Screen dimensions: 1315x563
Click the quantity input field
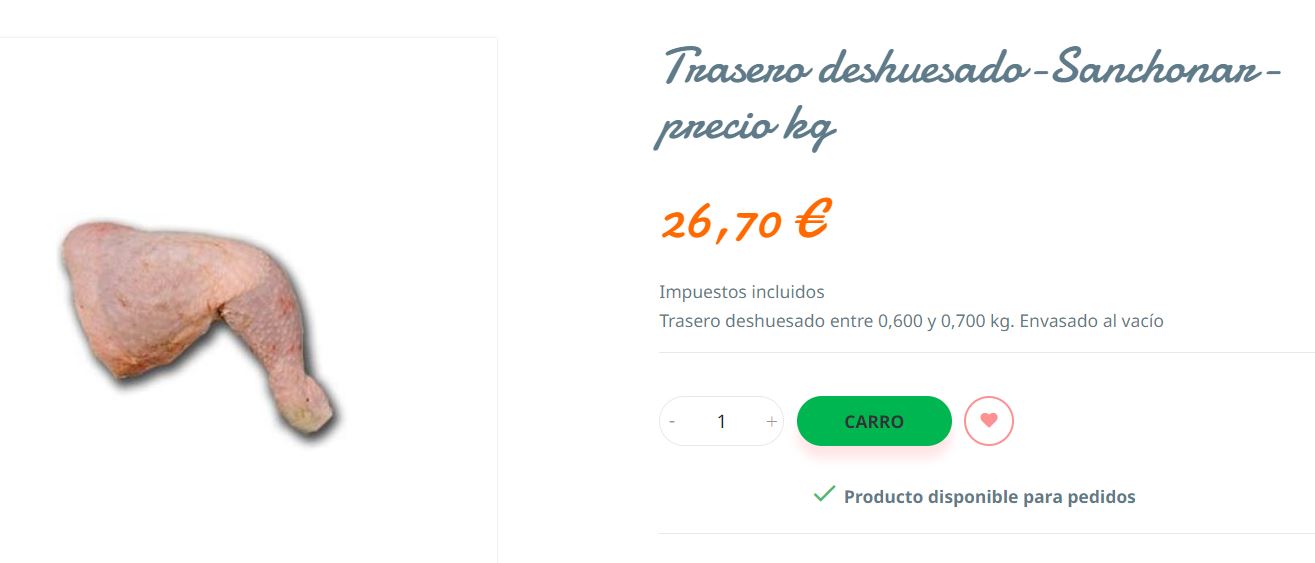coord(721,422)
